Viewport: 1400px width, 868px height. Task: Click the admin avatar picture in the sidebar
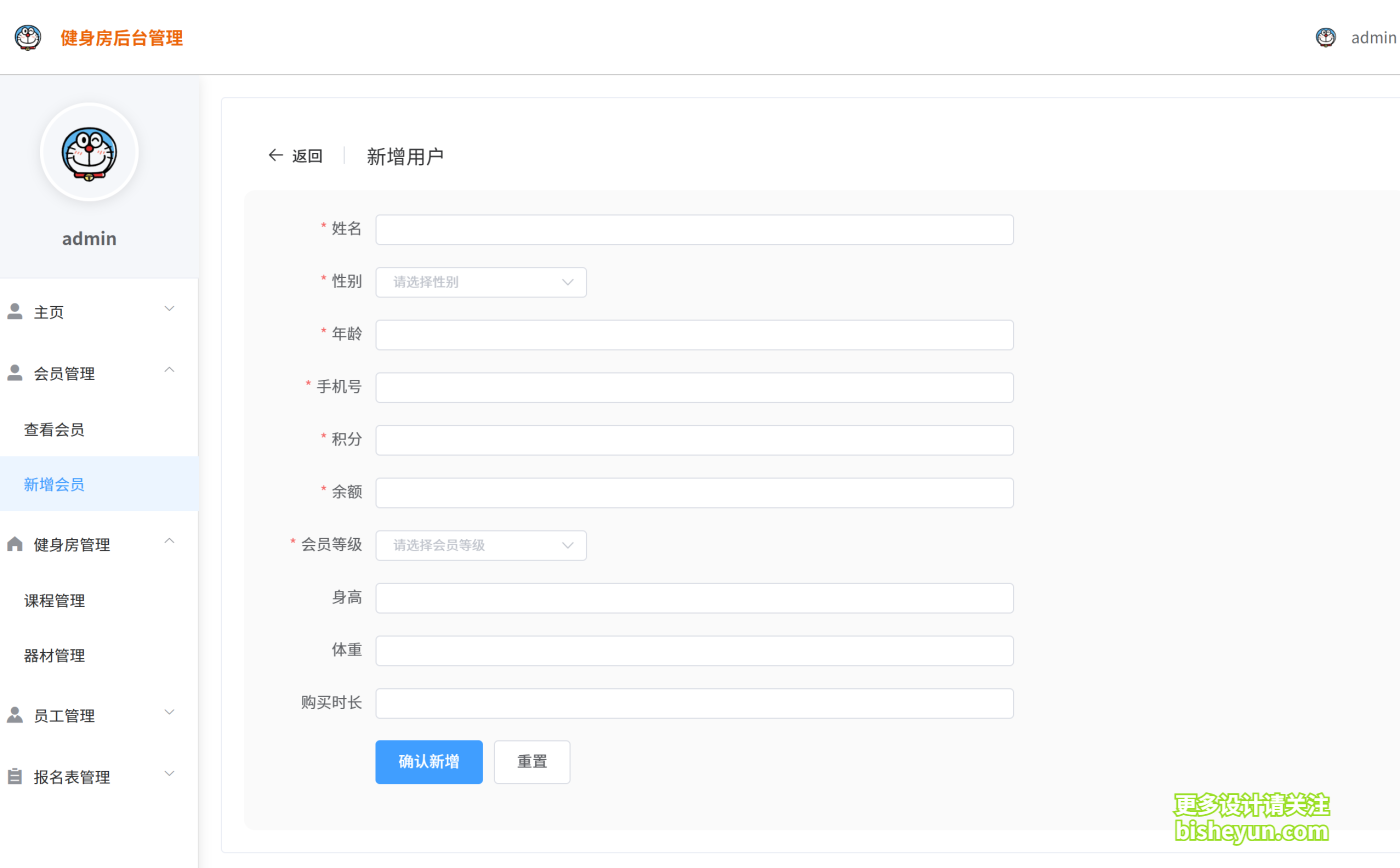pyautogui.click(x=89, y=152)
